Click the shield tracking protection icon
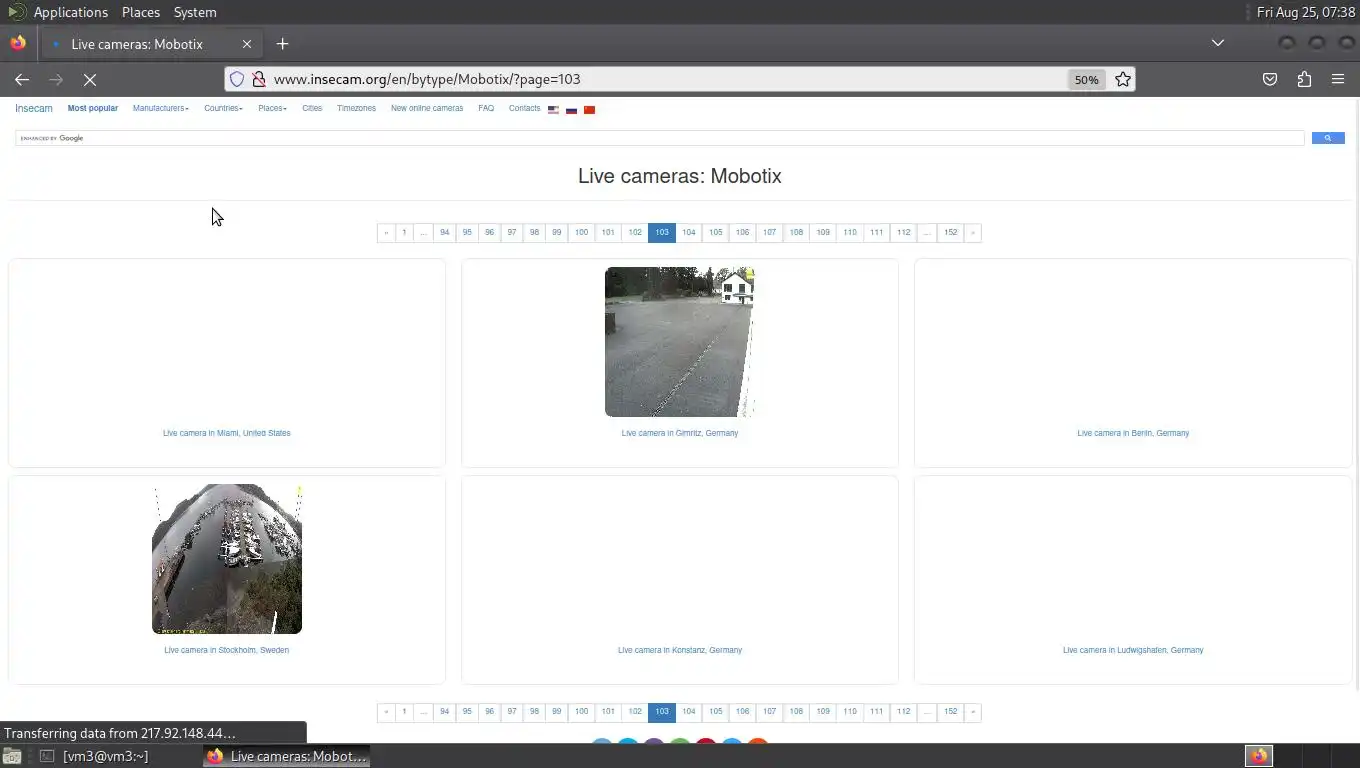This screenshot has width=1360, height=768. tap(237, 79)
